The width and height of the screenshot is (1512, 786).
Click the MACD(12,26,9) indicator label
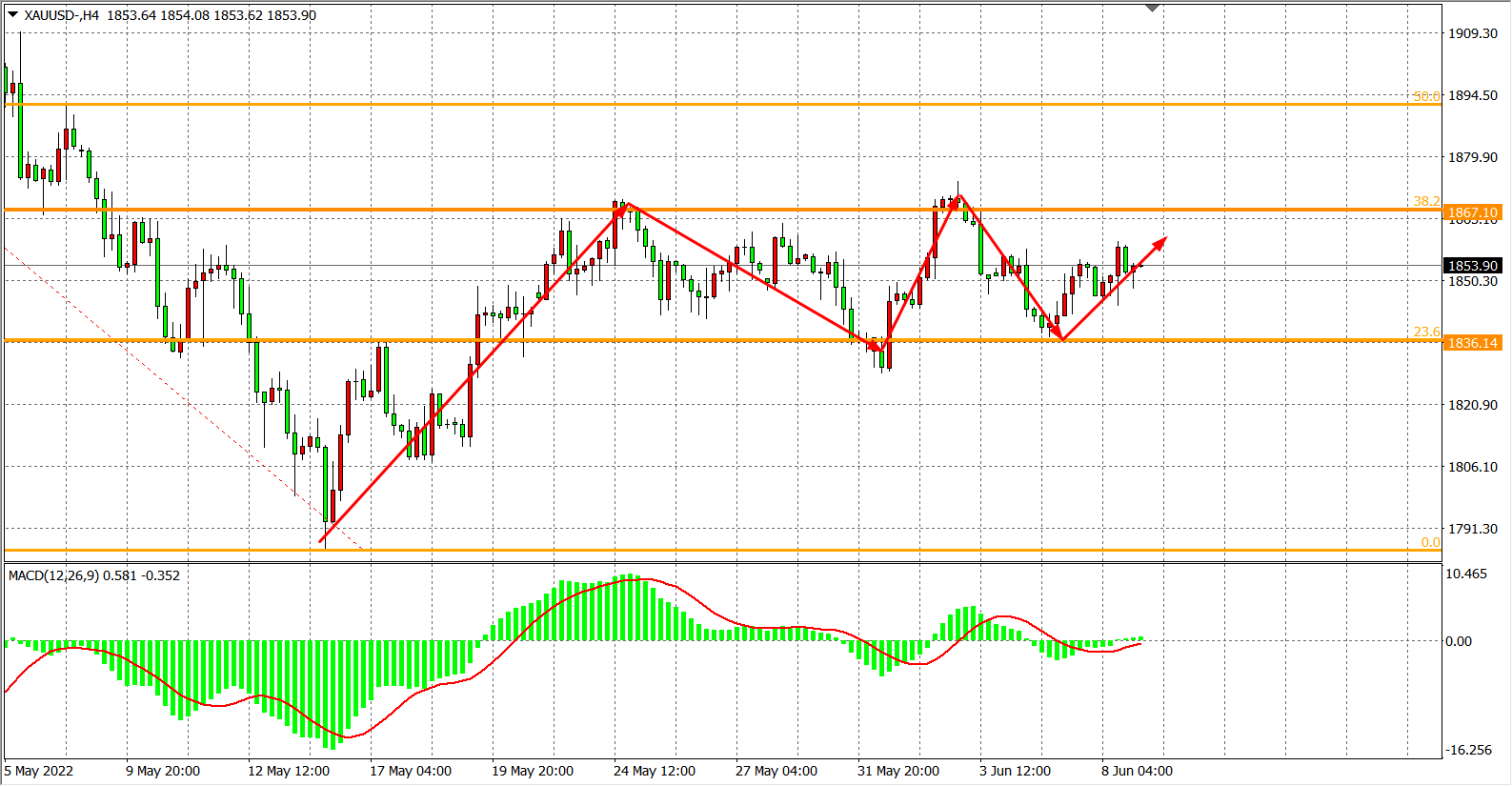(55, 575)
